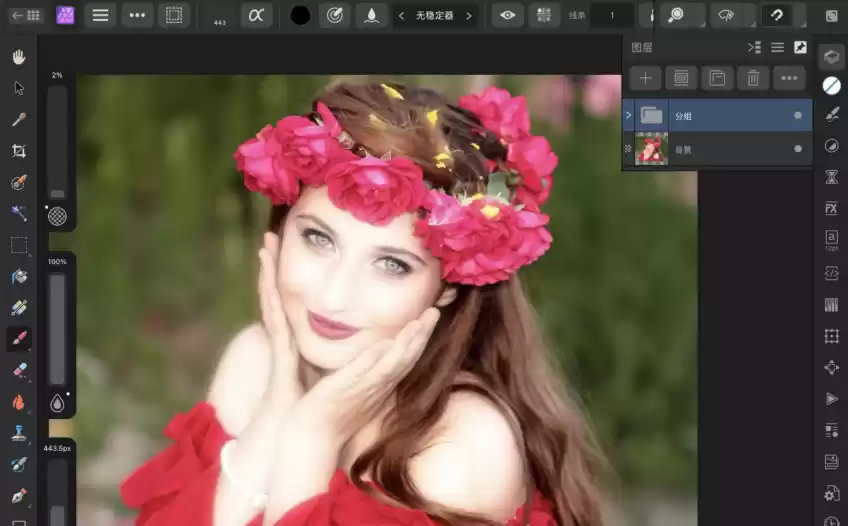
Task: Toggle the Layers panel pin
Action: coord(800,47)
